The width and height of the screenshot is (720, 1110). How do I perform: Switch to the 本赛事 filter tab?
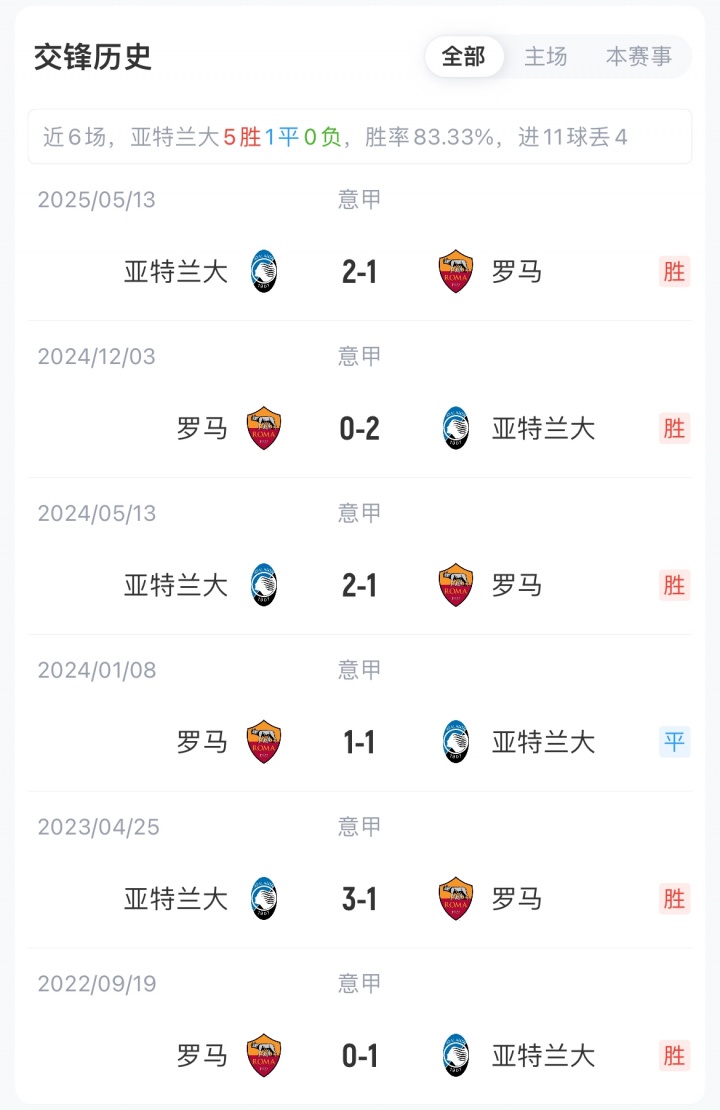click(639, 57)
